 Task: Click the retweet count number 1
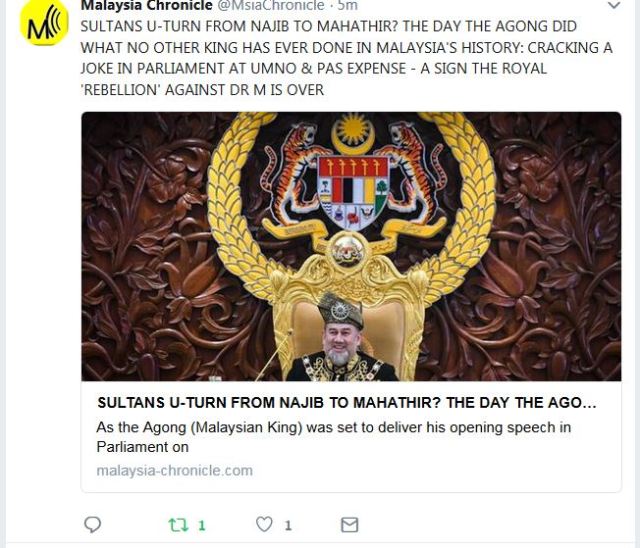tap(202, 526)
